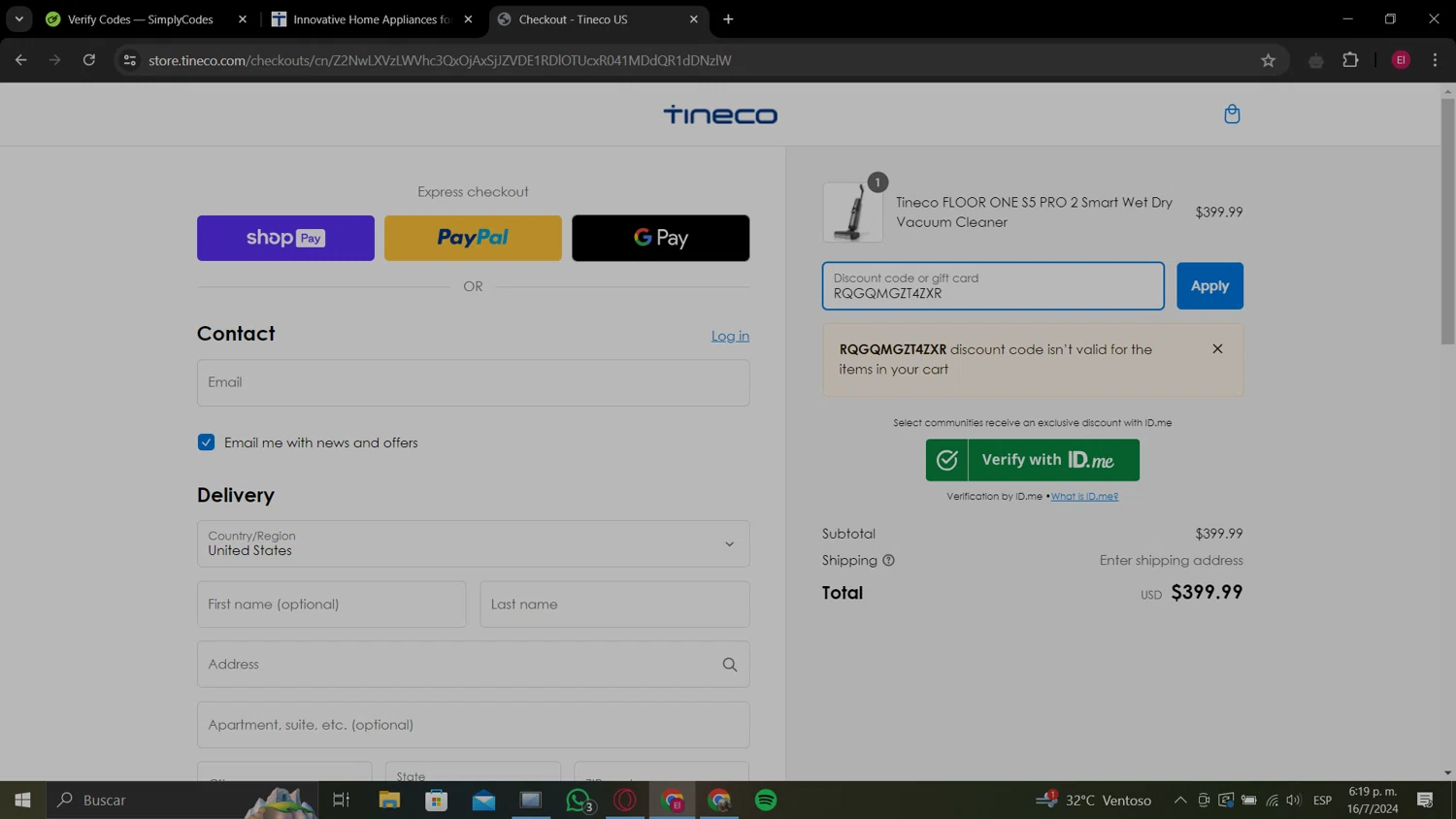This screenshot has width=1456, height=819.
Task: Focus the Email input field
Action: [473, 382]
